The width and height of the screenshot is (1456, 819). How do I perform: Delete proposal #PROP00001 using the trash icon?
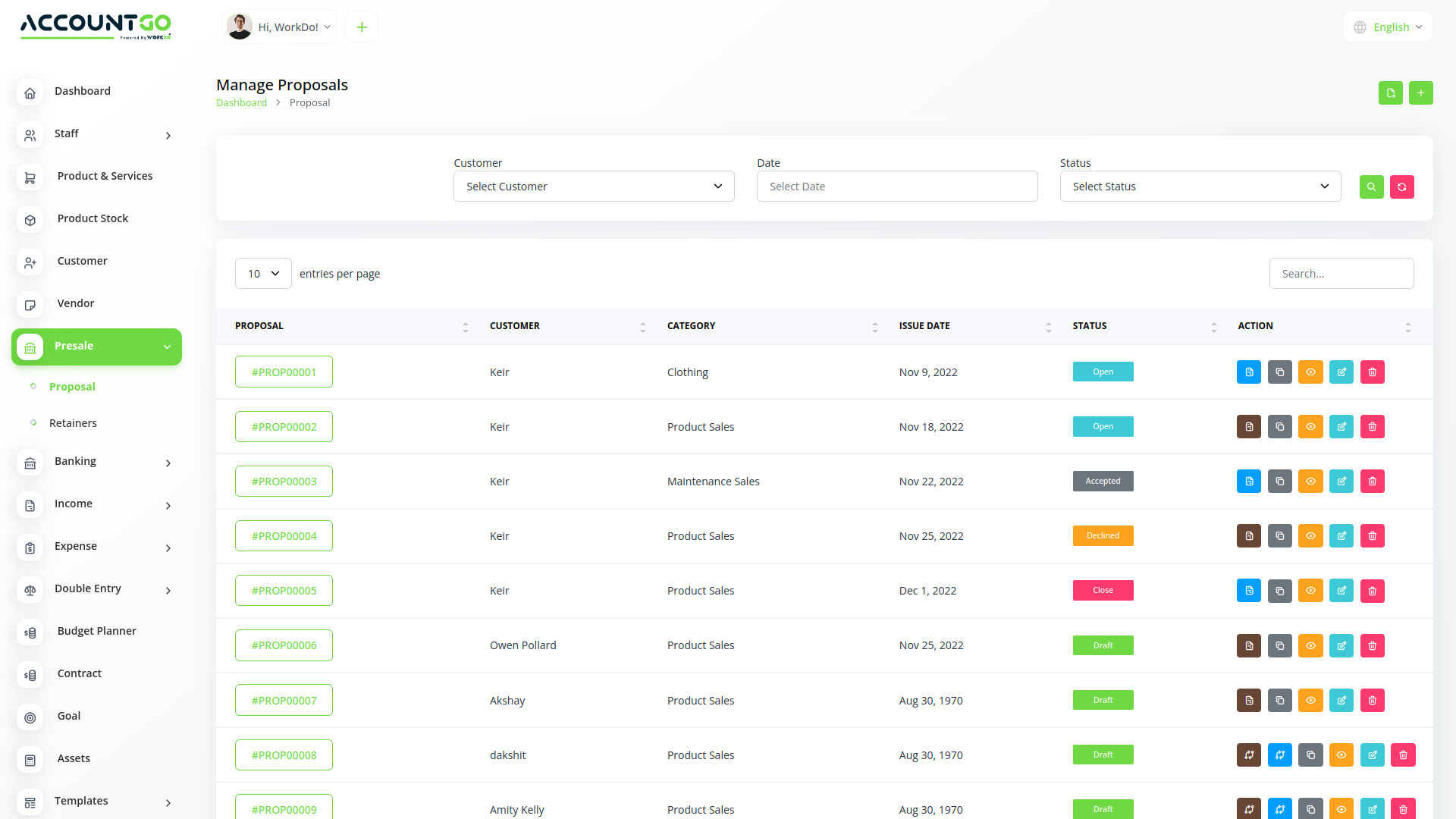(x=1371, y=372)
